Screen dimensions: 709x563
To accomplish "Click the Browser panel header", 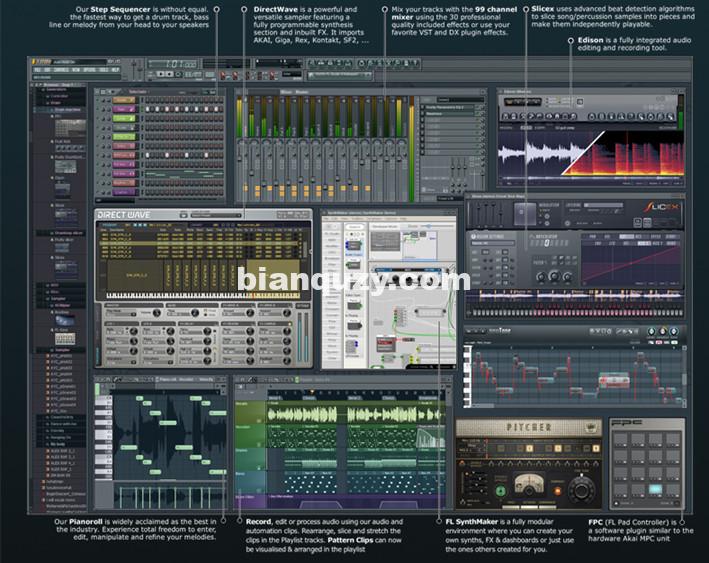I will (x=59, y=85).
